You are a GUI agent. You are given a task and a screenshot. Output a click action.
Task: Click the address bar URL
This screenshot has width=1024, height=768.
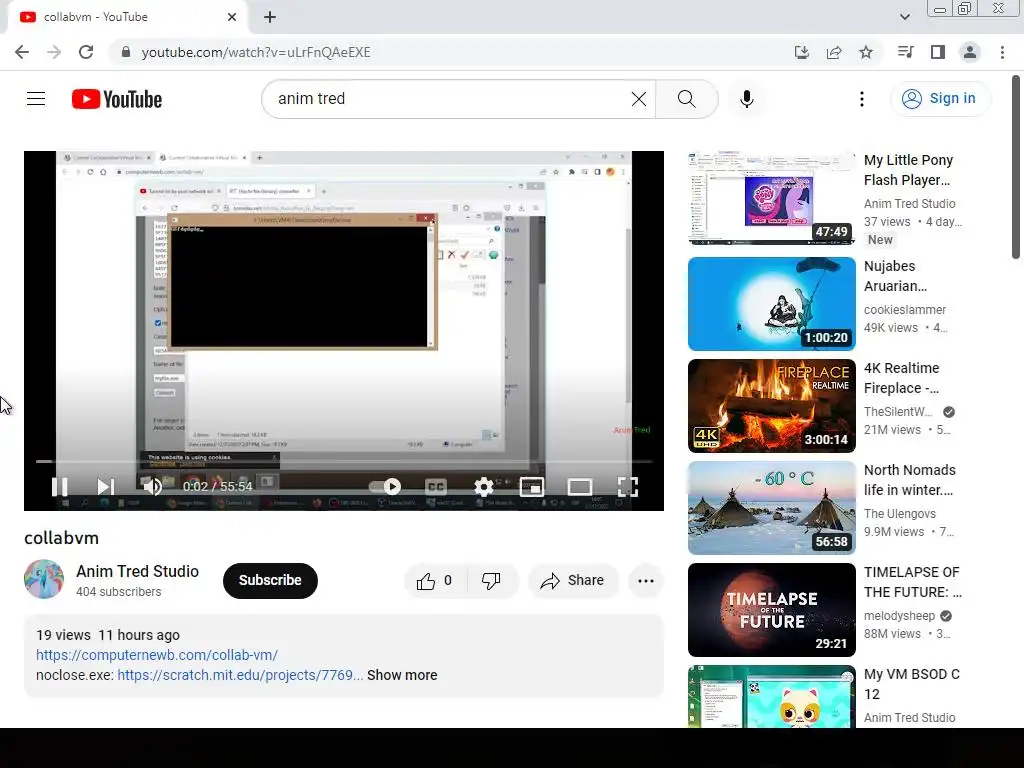(x=256, y=52)
